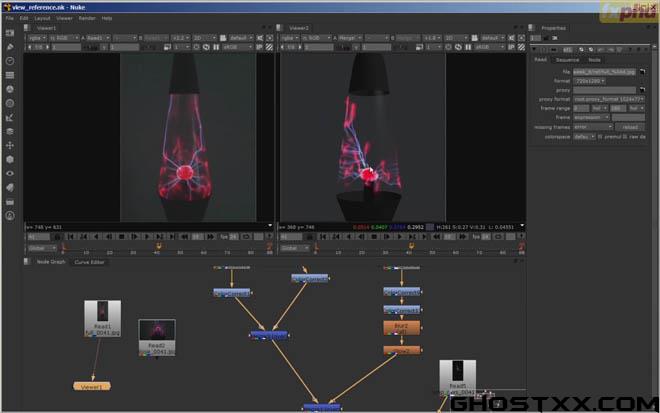Open the format 720x1280 dropdown
660x413 pixels.
point(589,81)
